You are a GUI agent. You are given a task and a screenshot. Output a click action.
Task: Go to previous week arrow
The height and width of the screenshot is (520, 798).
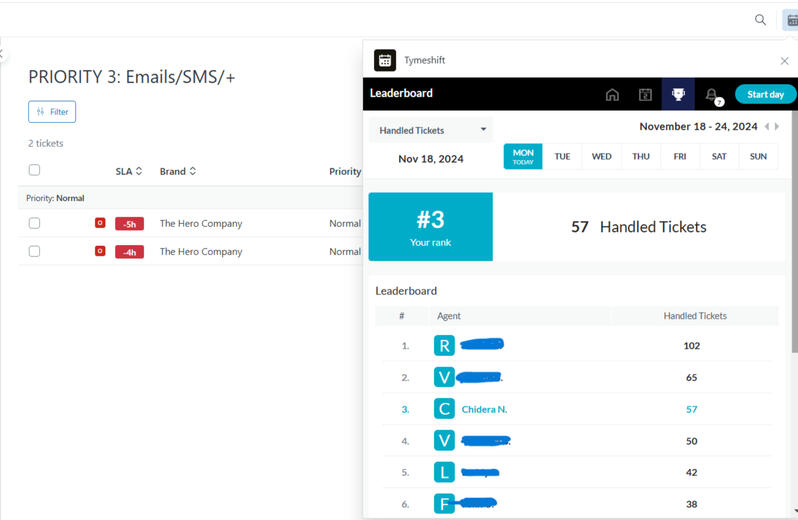point(766,127)
